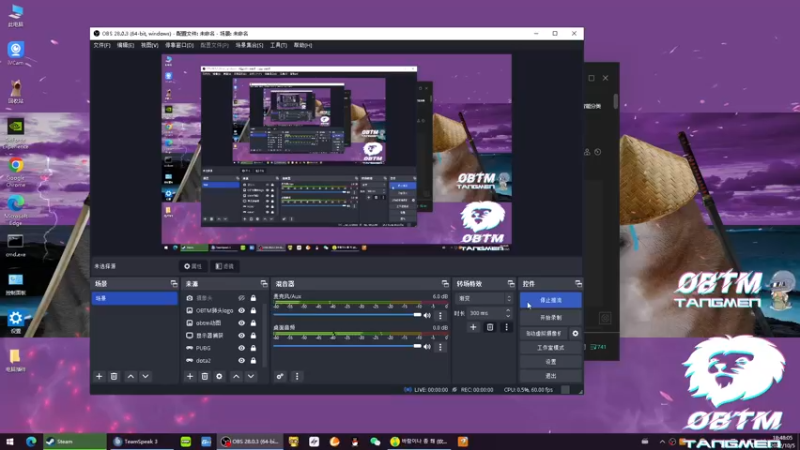The width and height of the screenshot is (800, 450).
Task: Open the 视图(V) menu
Action: (149, 45)
